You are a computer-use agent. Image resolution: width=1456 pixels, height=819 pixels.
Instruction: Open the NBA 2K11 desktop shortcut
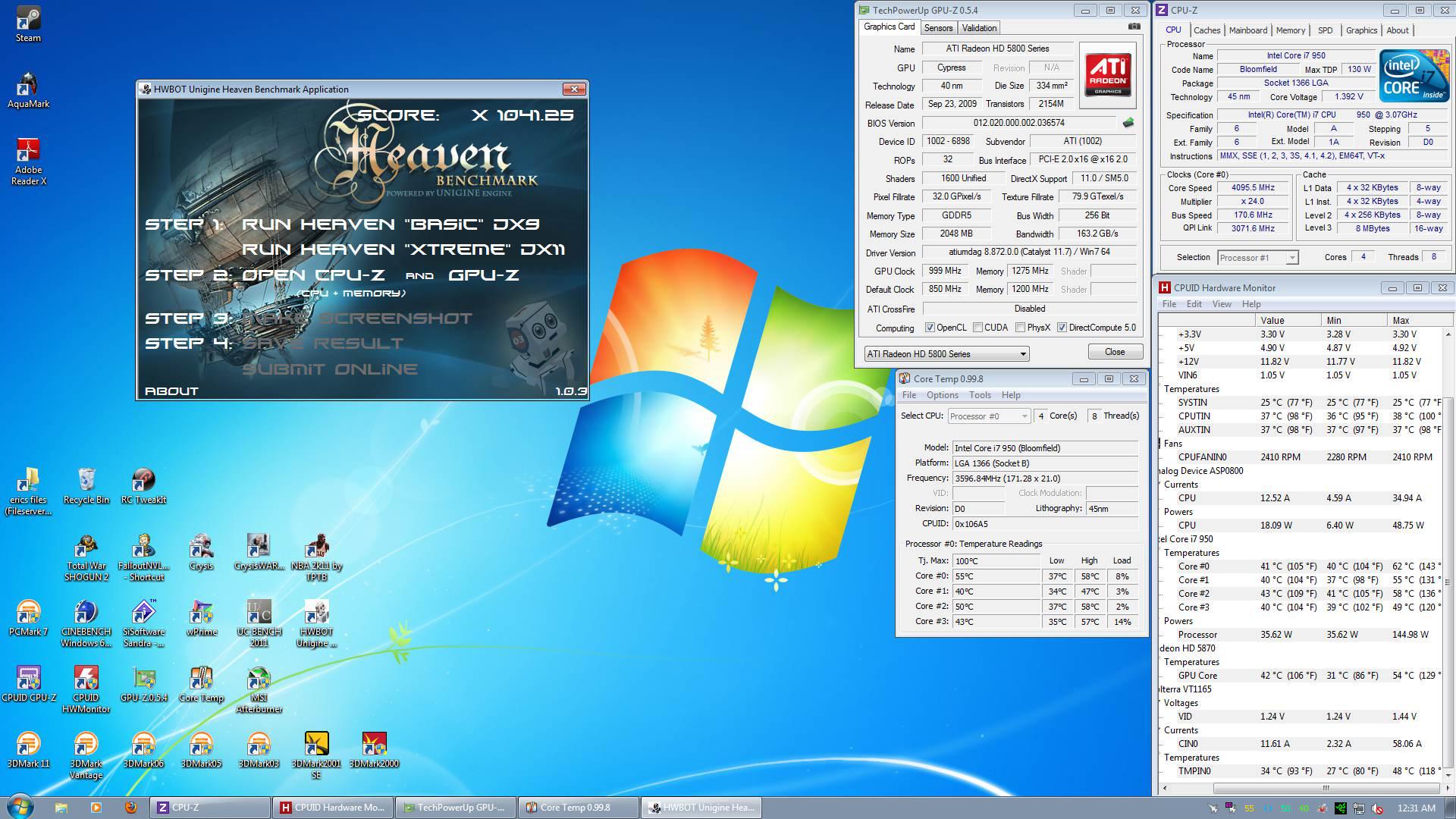316,557
